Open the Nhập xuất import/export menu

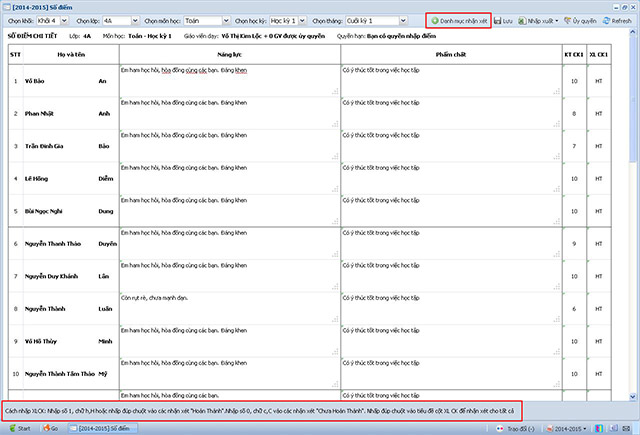click(542, 20)
